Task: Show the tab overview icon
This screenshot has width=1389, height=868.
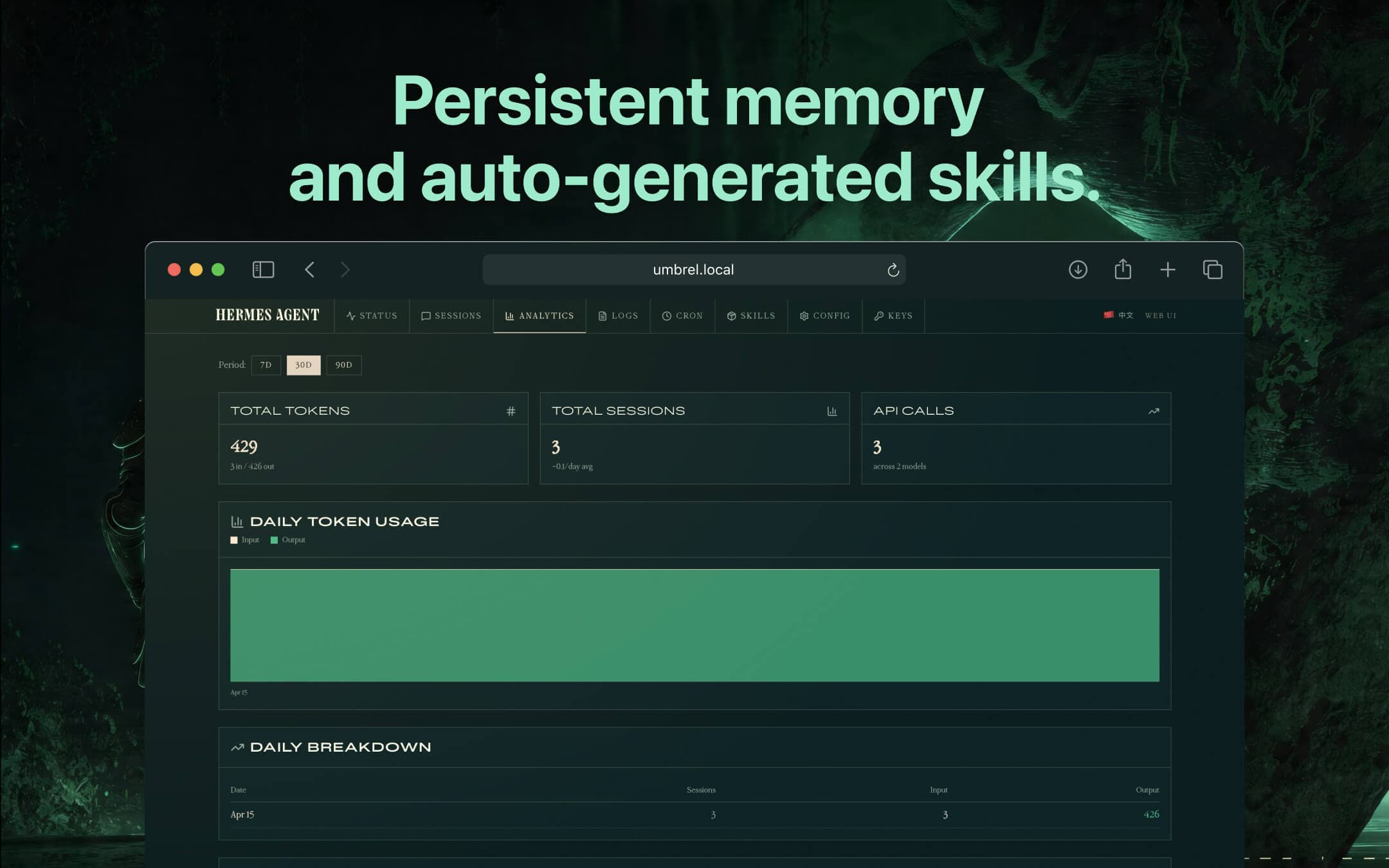Action: tap(1212, 269)
